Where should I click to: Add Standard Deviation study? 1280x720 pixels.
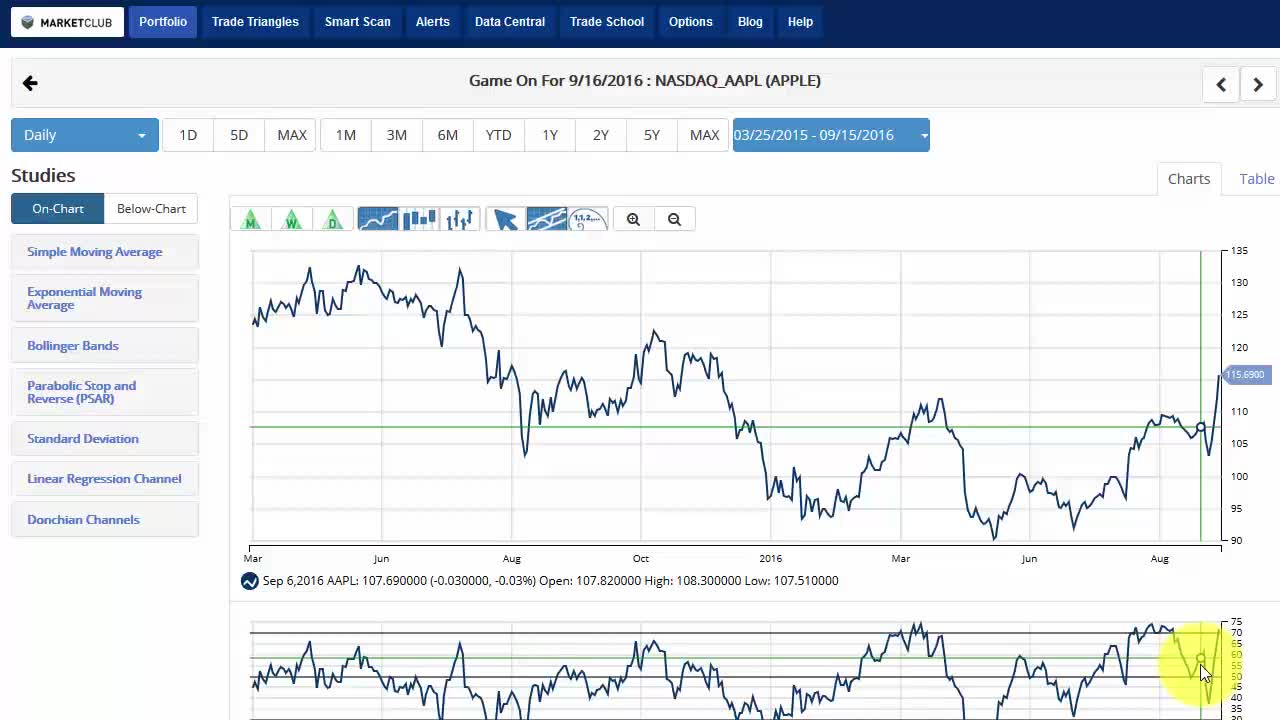click(105, 439)
